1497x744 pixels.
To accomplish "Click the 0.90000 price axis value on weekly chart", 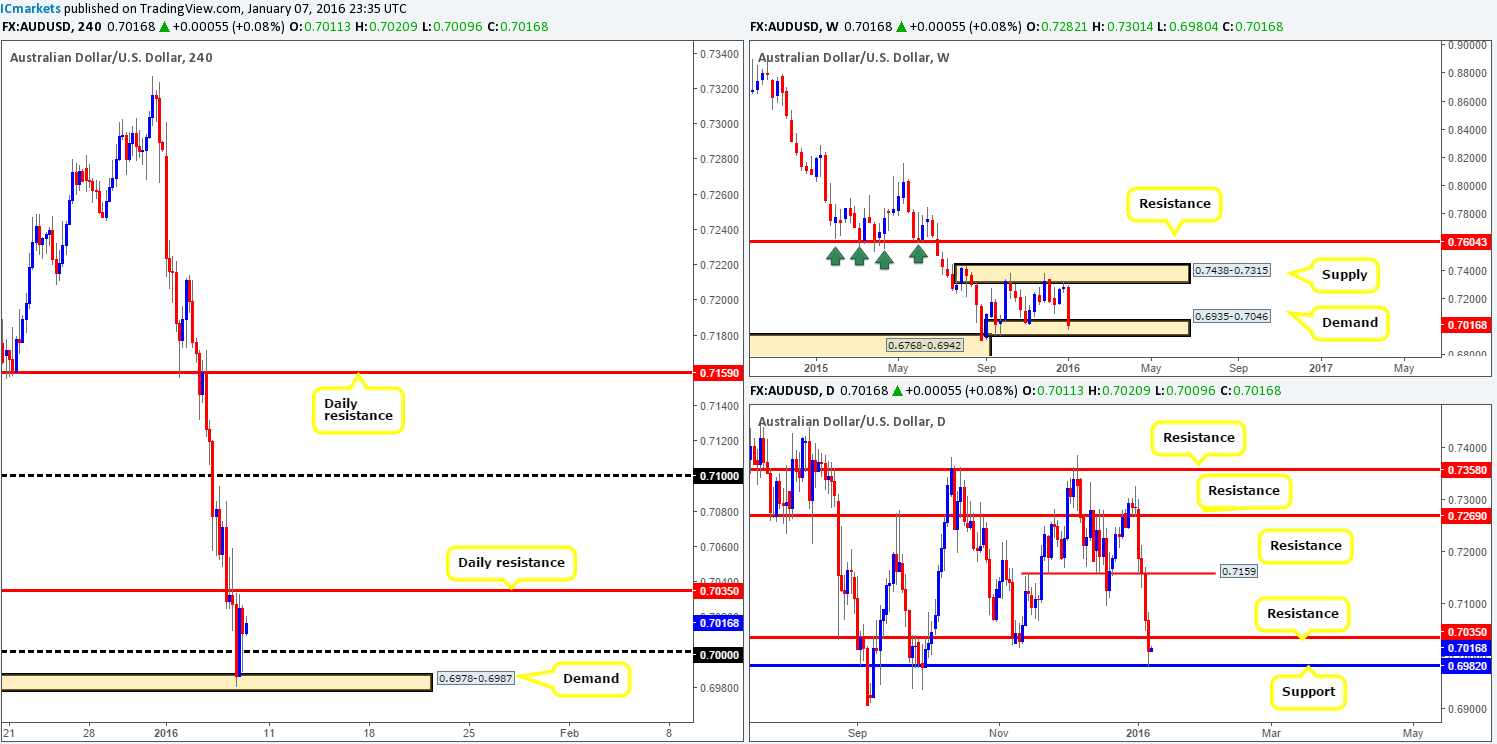I will point(1467,45).
